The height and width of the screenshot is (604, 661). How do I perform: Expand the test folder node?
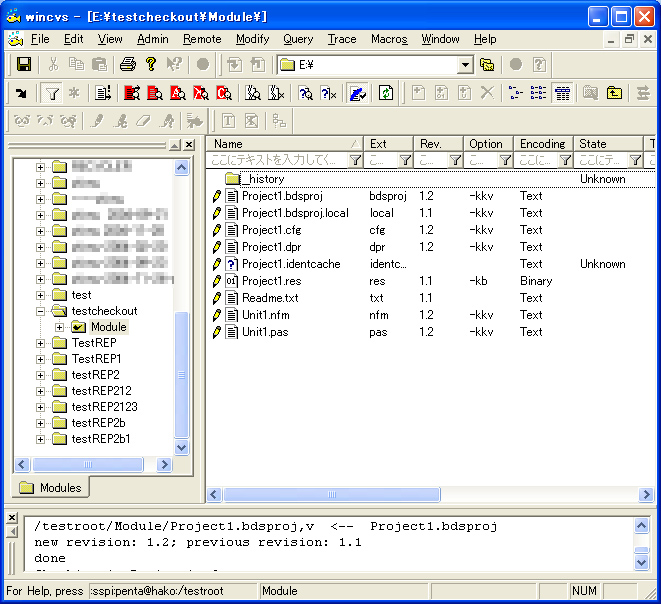40,295
